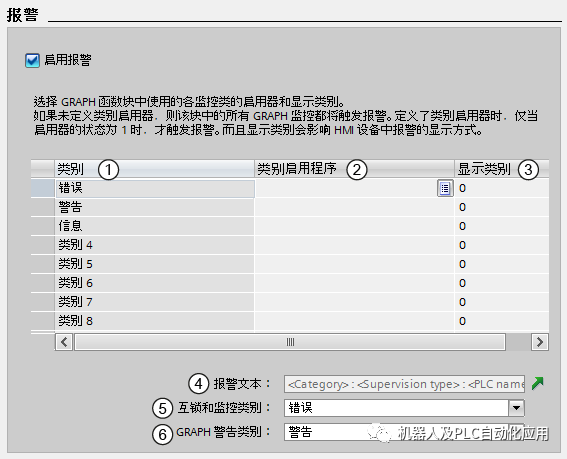Image resolution: width=567 pixels, height=459 pixels.
Task: Click green arrow beside 报警文本 field
Action: tap(538, 383)
